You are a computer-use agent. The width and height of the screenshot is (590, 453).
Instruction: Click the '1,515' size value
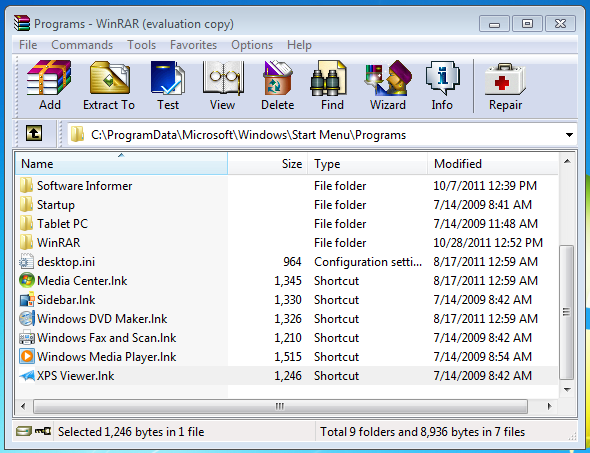click(288, 356)
